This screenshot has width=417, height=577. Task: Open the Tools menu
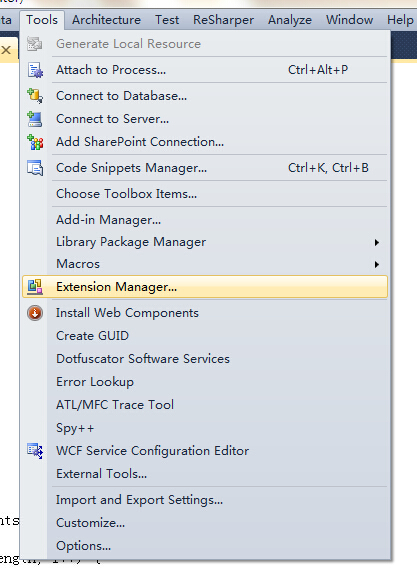(x=42, y=20)
